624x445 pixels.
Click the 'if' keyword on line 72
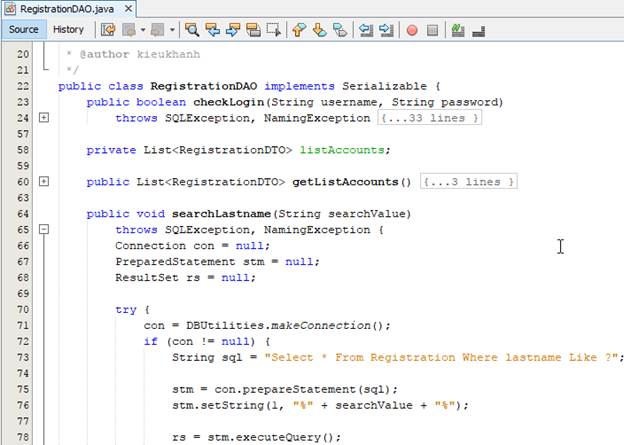[151, 342]
